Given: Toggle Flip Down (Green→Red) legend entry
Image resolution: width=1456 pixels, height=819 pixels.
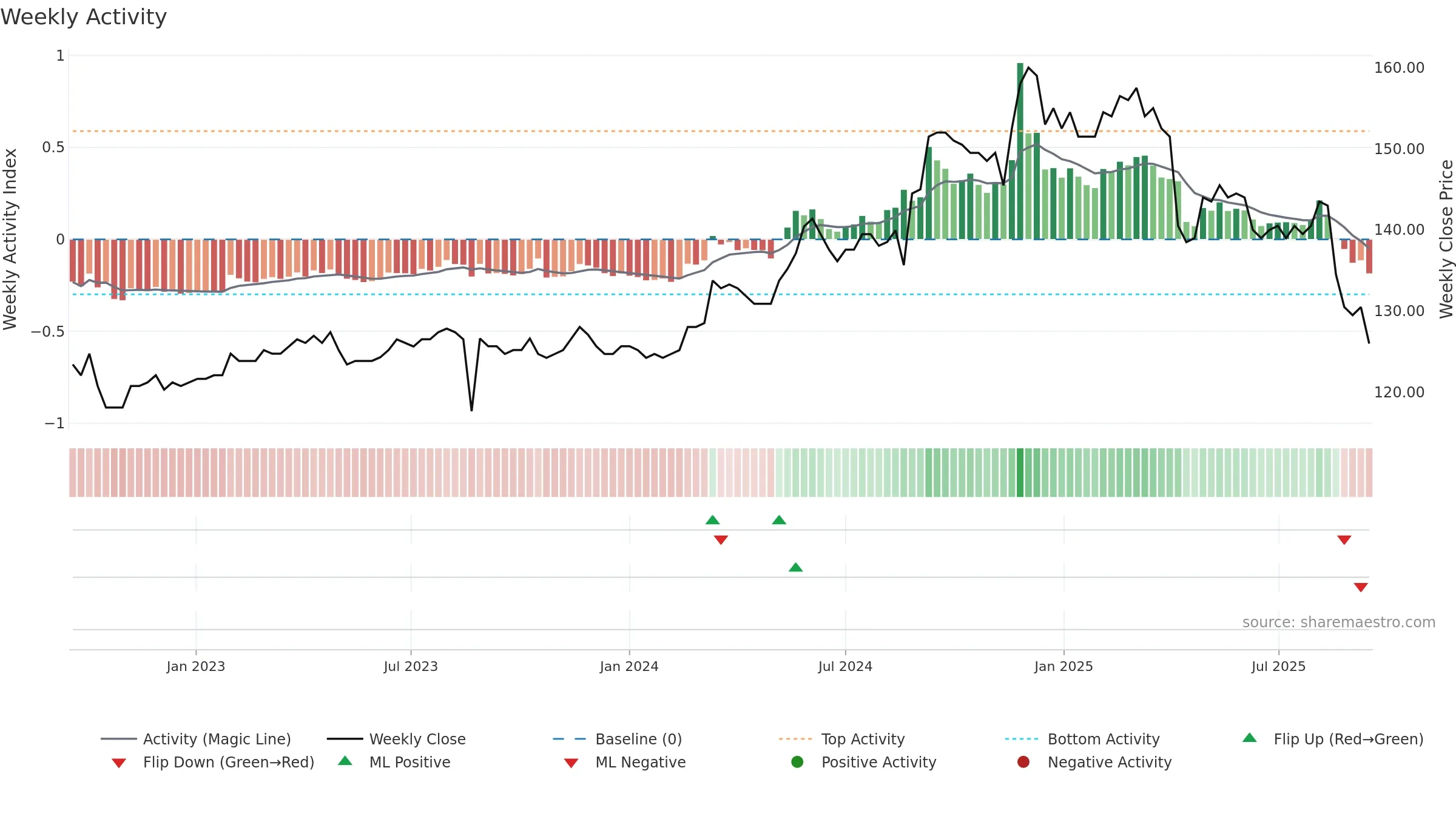Looking at the screenshot, I should pos(213,762).
